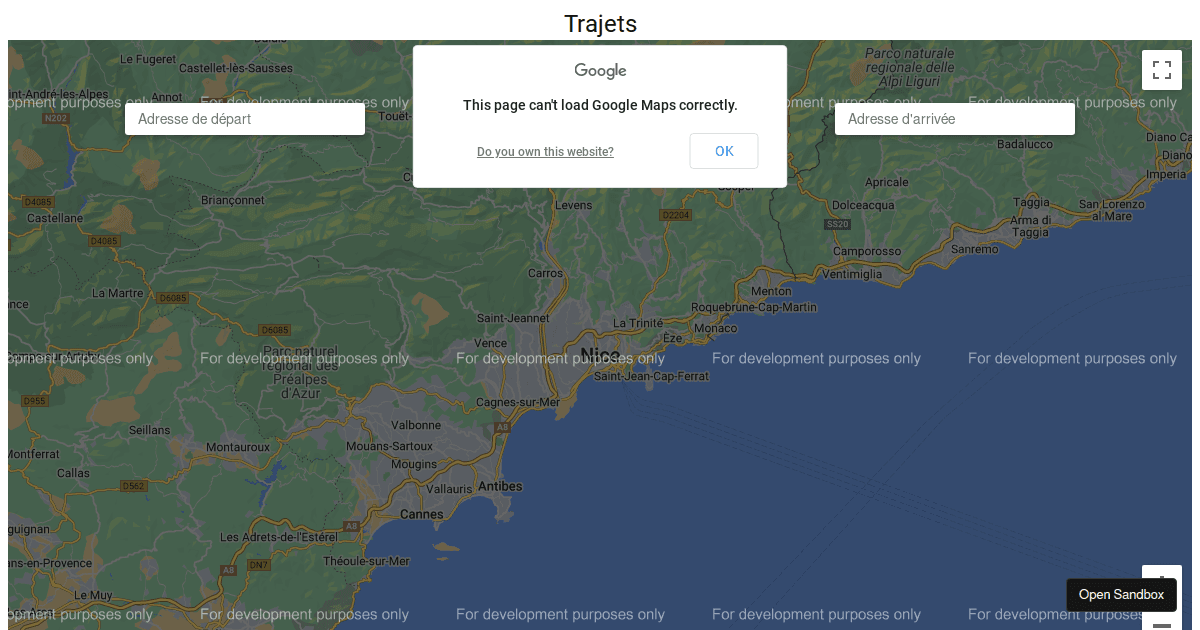Click the 'Monaco' label on the map

[715, 328]
